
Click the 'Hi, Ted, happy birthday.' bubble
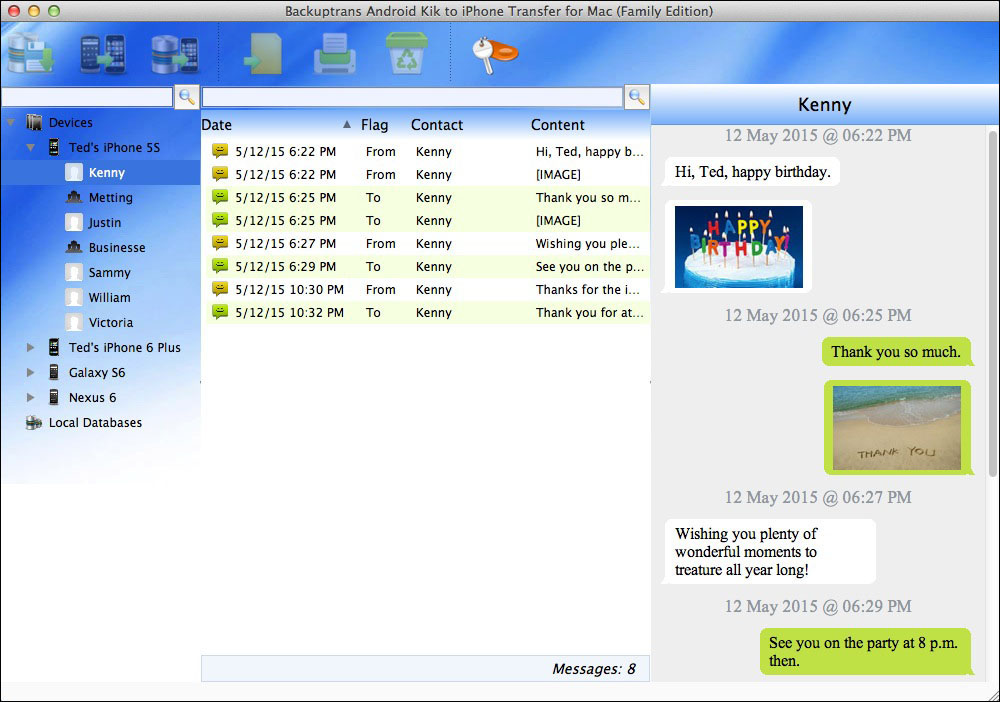752,172
